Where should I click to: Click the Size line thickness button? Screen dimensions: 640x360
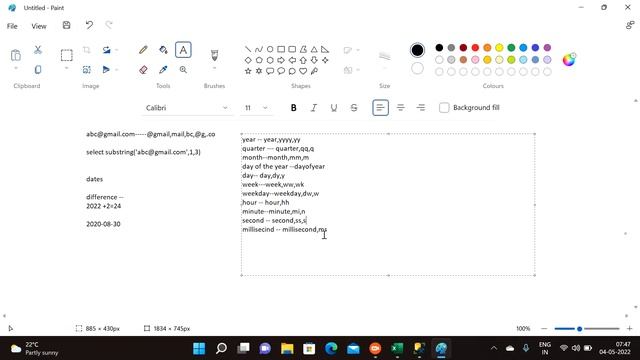tap(384, 56)
